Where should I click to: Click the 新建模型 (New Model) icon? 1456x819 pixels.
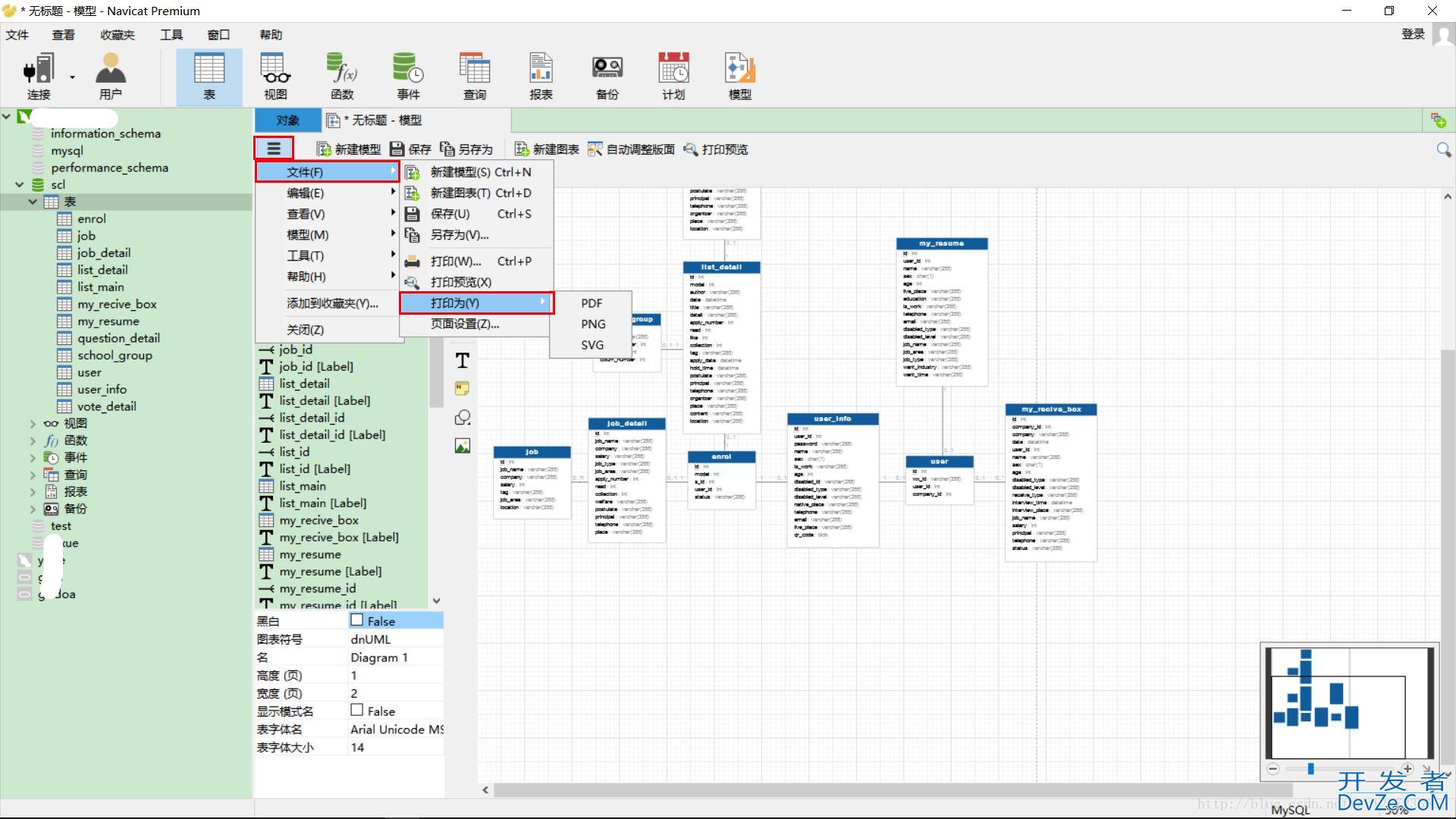pyautogui.click(x=321, y=149)
